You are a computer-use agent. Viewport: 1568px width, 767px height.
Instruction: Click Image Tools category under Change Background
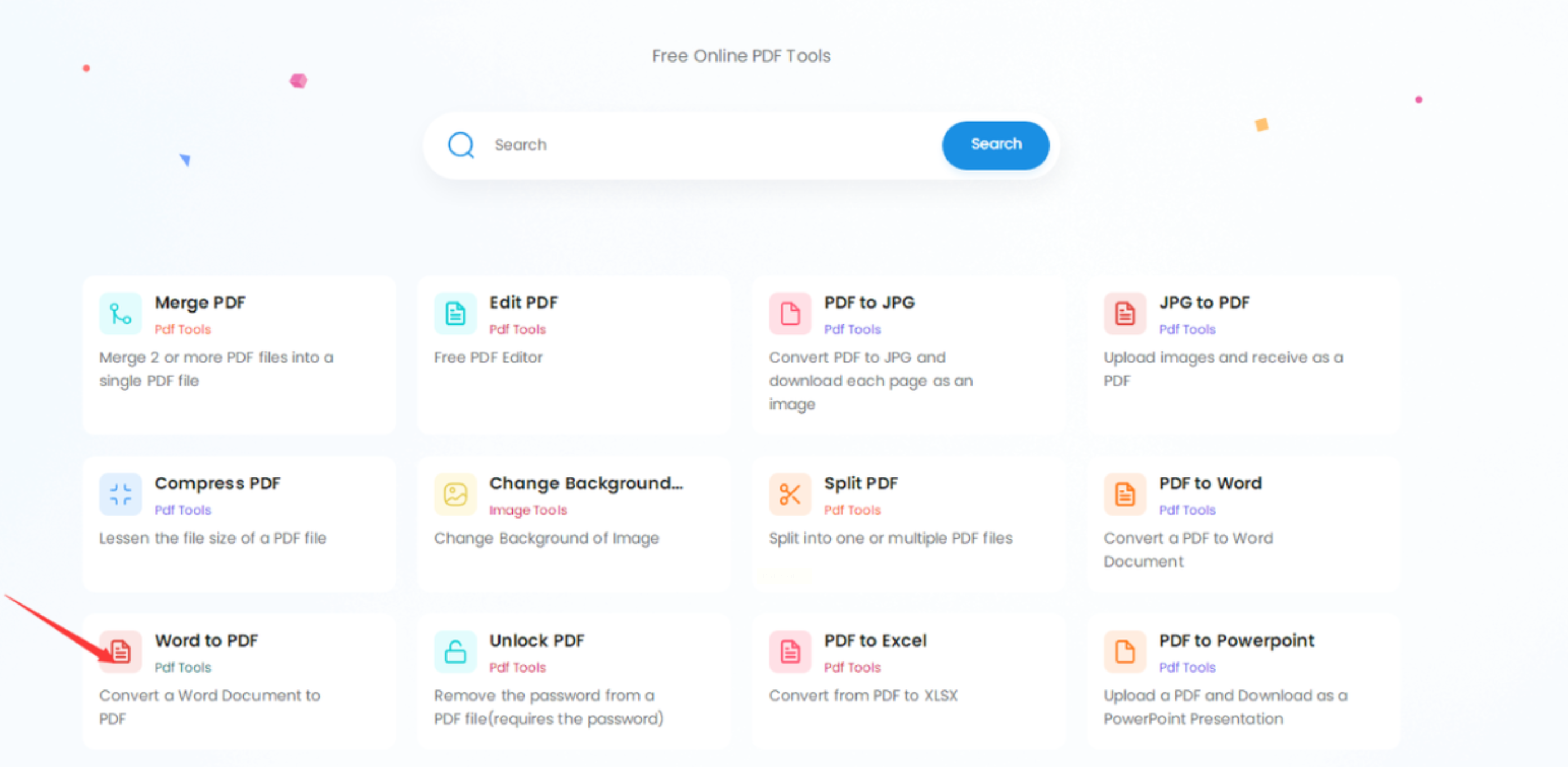point(528,510)
